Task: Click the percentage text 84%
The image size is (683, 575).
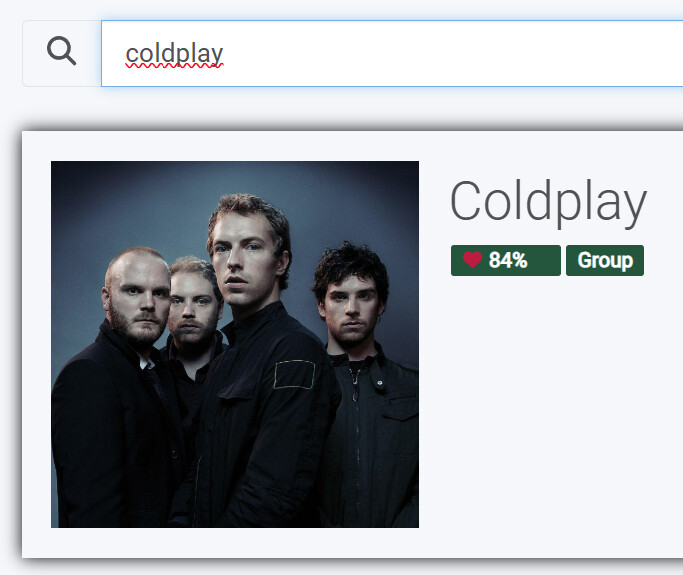Action: pyautogui.click(x=508, y=260)
